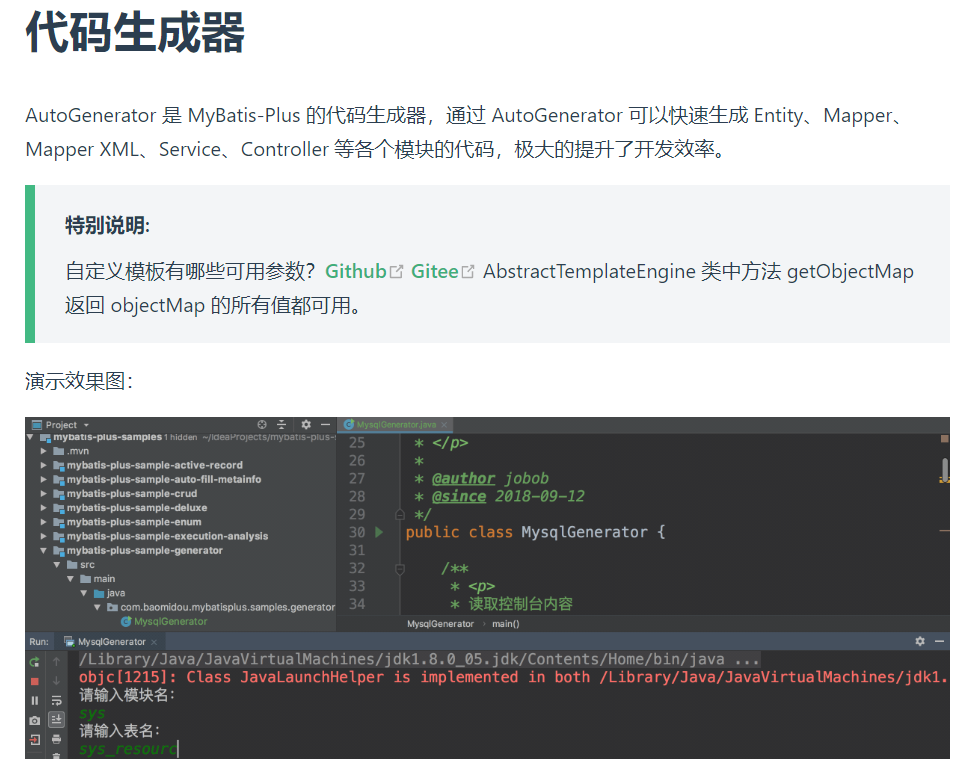The width and height of the screenshot is (966, 759).
Task: Click the MysqlGenerator class name in code
Action: (584, 532)
